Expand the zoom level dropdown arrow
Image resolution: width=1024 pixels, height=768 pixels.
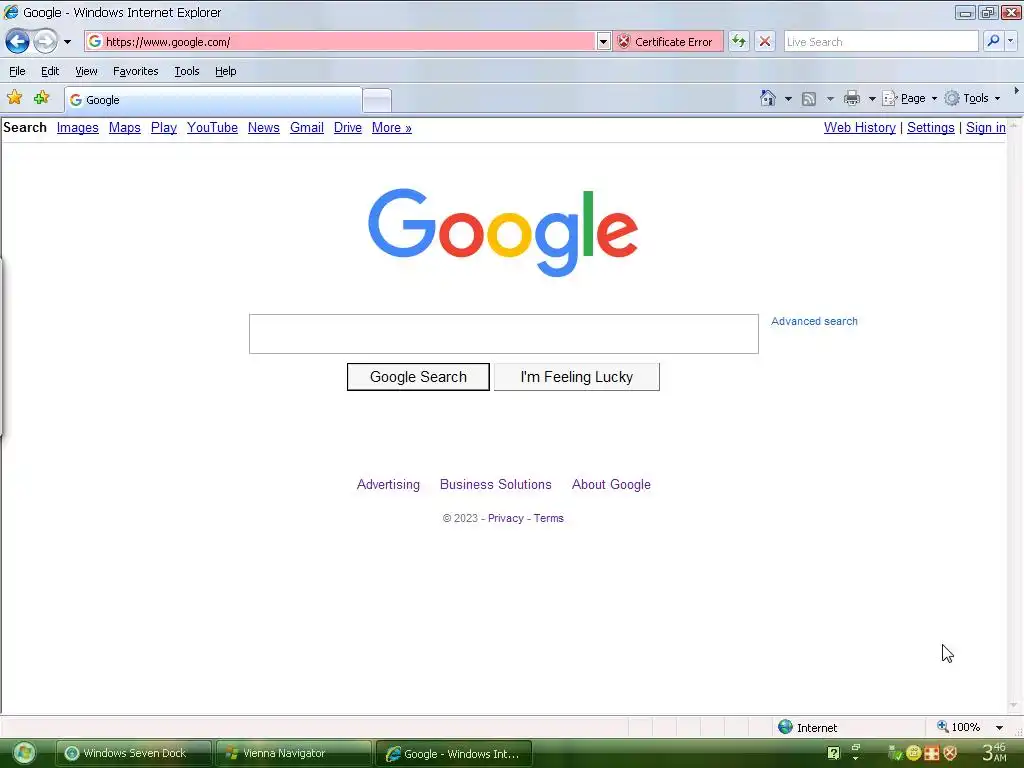tap(999, 728)
